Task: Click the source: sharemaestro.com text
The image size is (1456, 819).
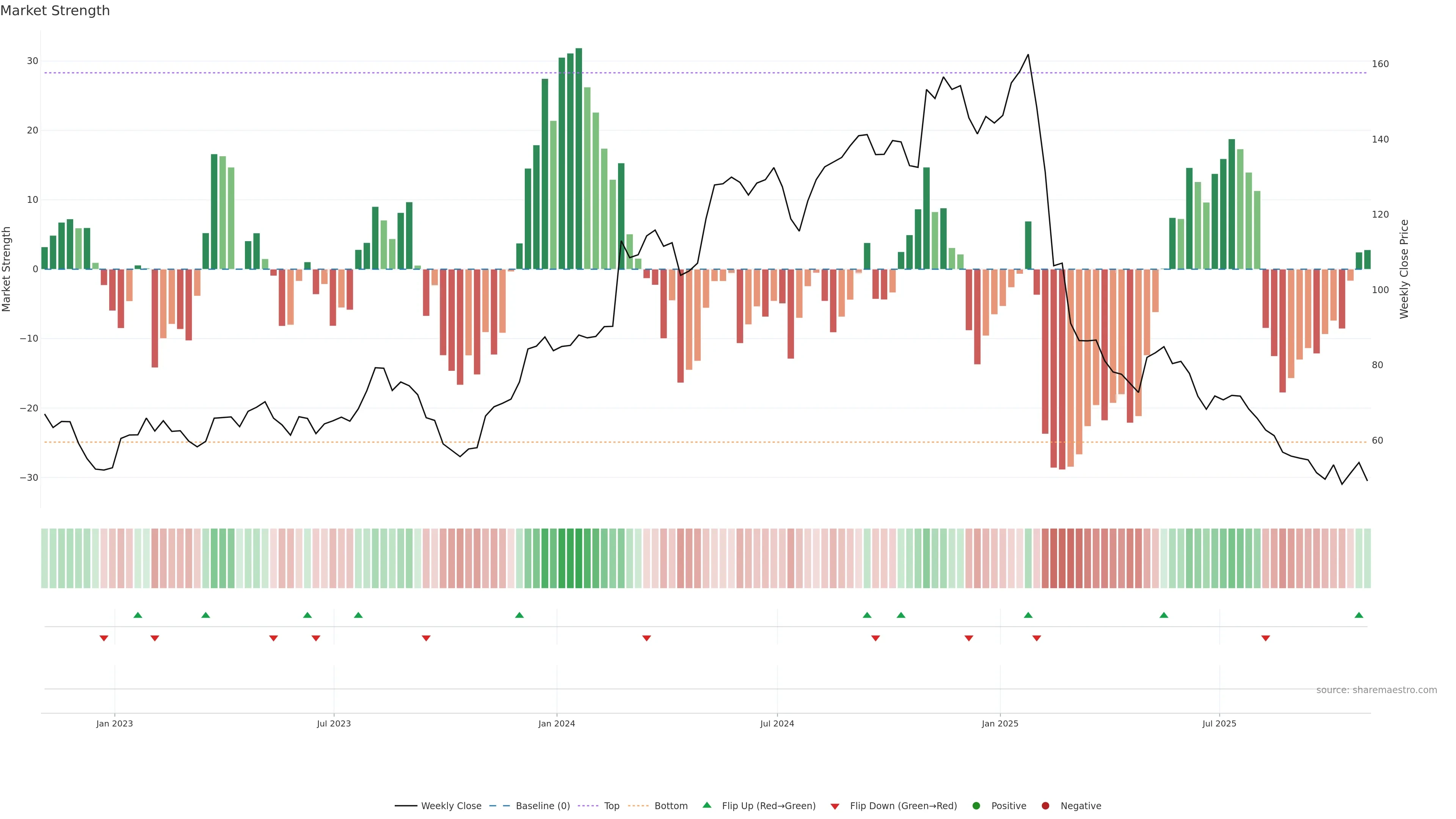Action: click(x=1376, y=690)
